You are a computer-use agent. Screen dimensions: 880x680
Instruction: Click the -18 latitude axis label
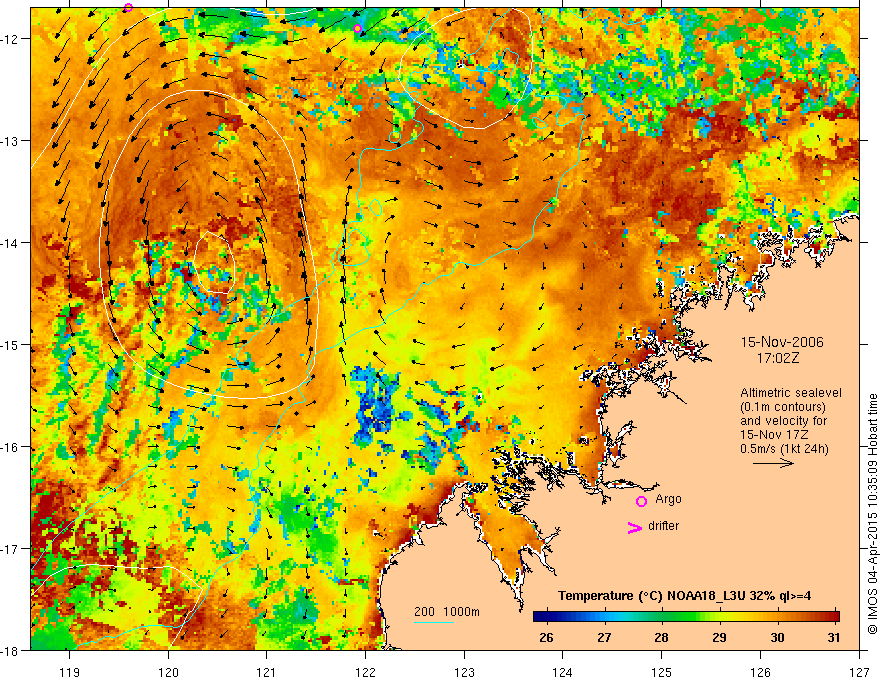[x=11, y=650]
